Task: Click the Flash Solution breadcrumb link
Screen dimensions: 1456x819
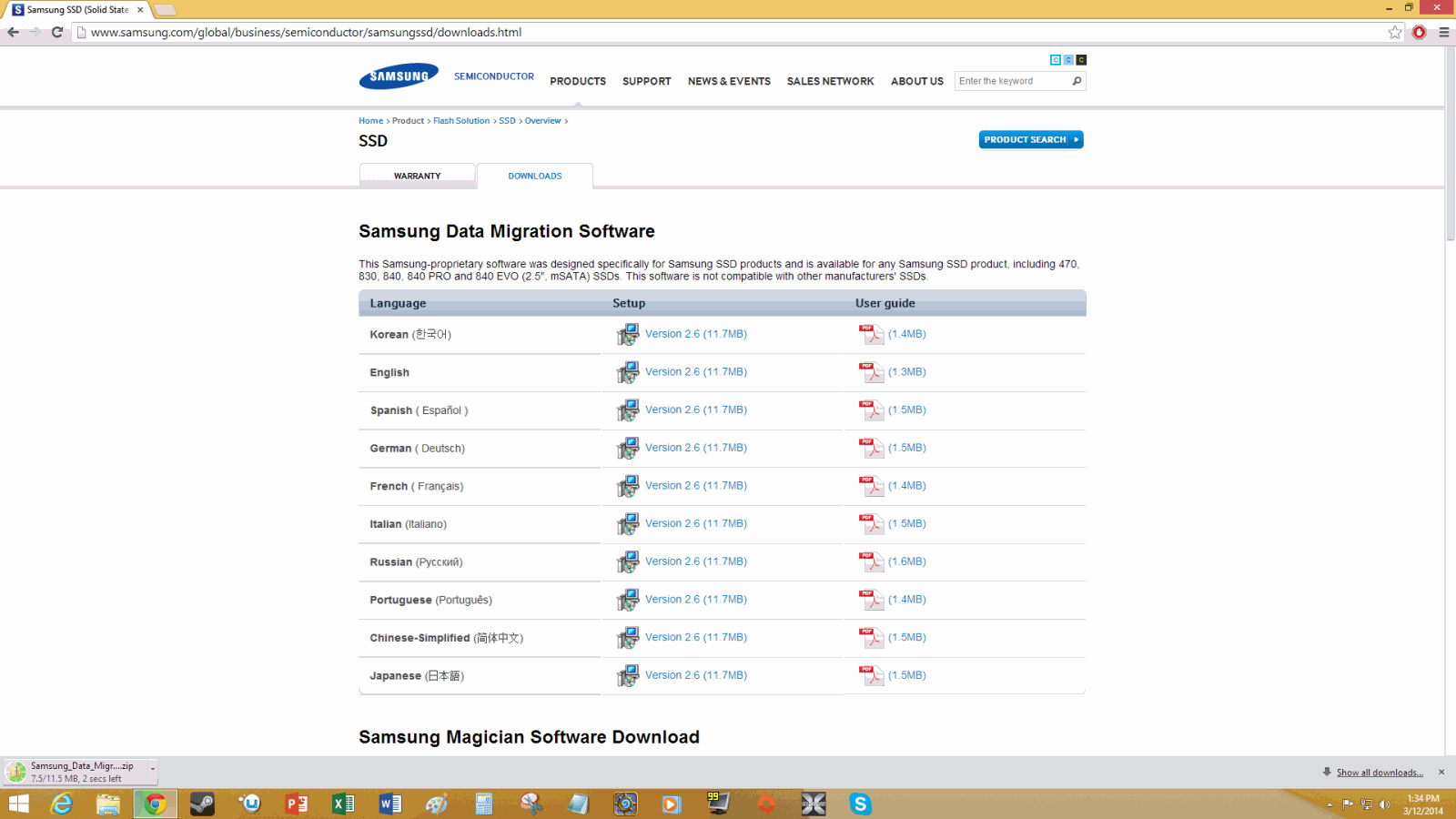Action: coord(461,120)
